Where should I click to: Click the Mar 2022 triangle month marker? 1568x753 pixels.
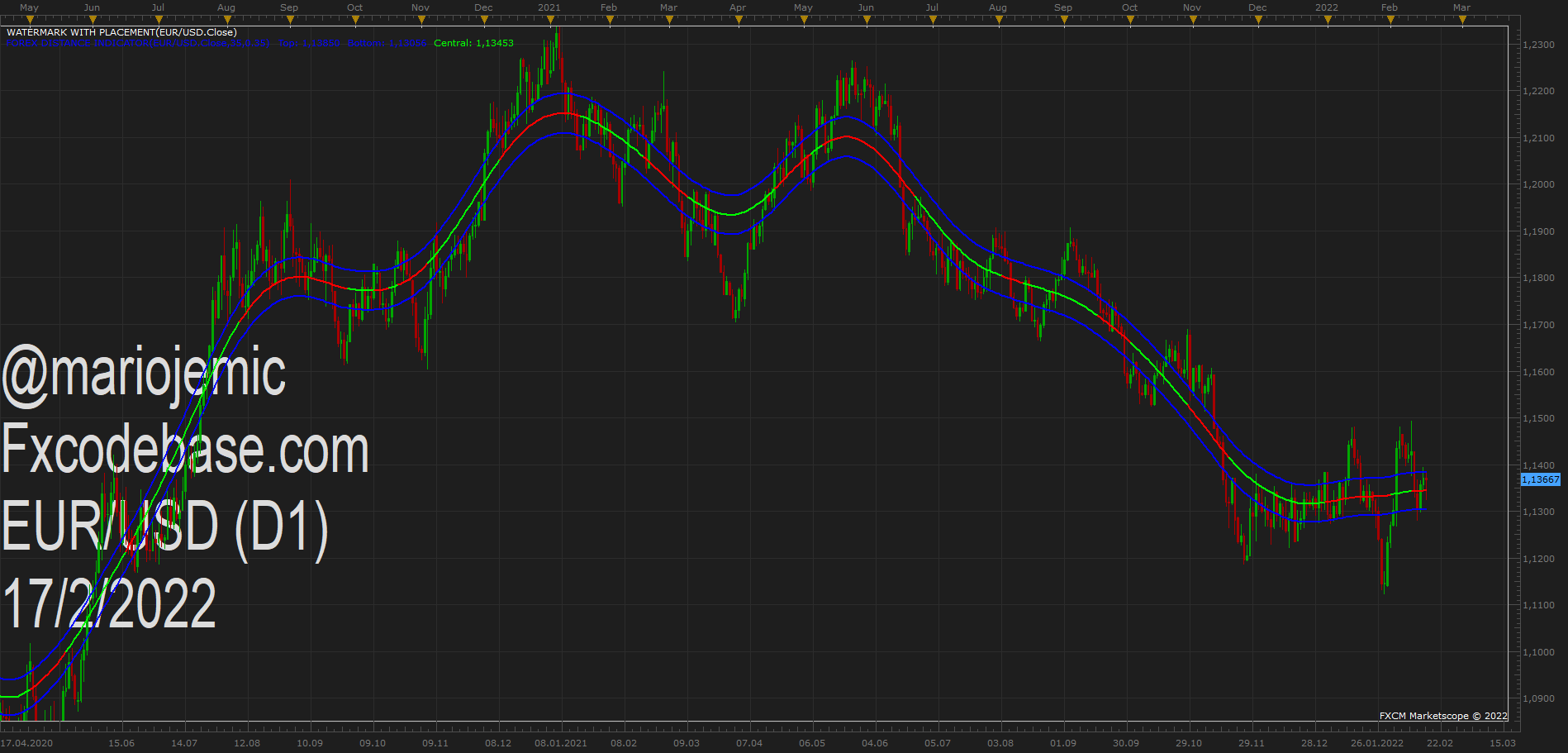[1462, 20]
